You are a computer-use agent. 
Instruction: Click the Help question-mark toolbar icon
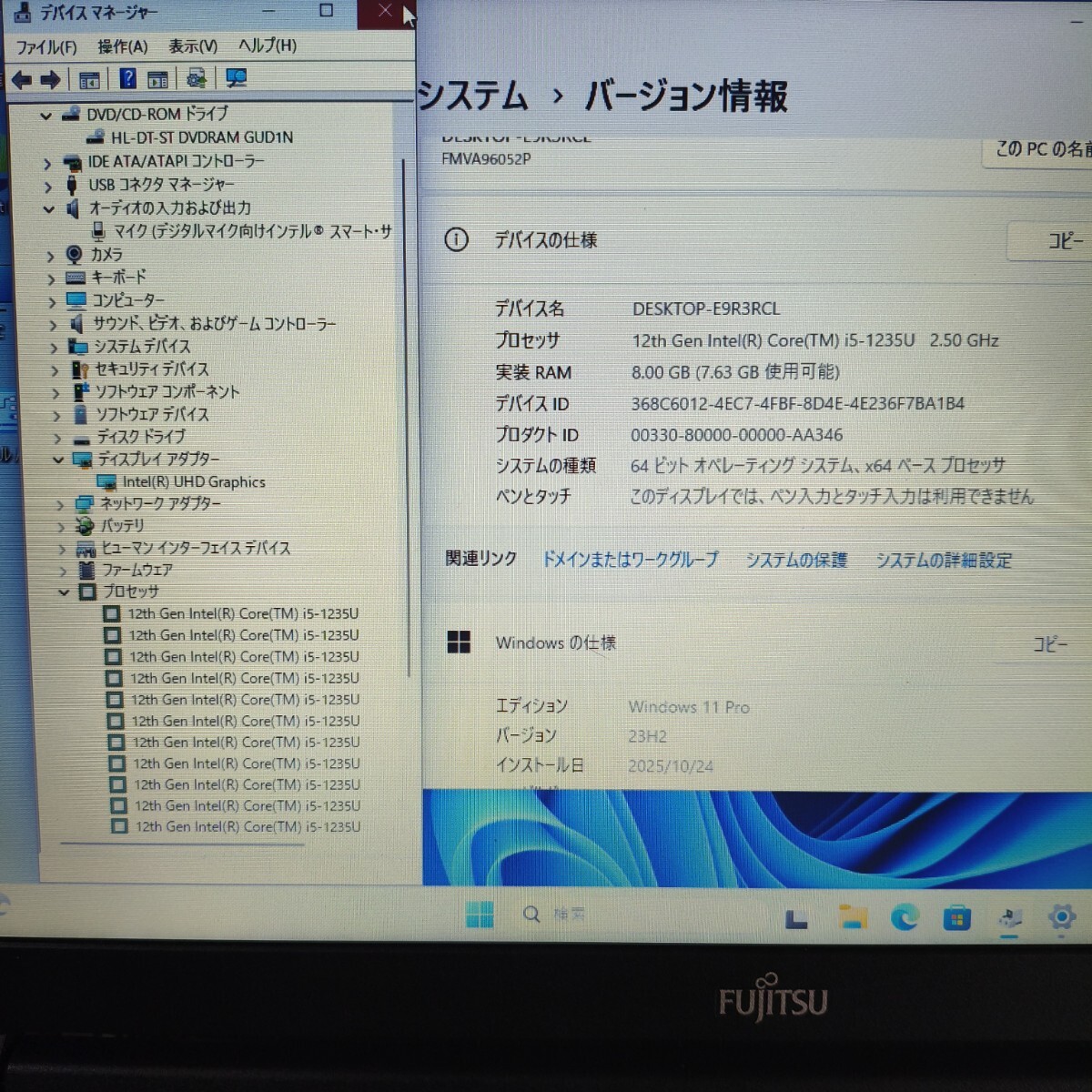coord(127,79)
